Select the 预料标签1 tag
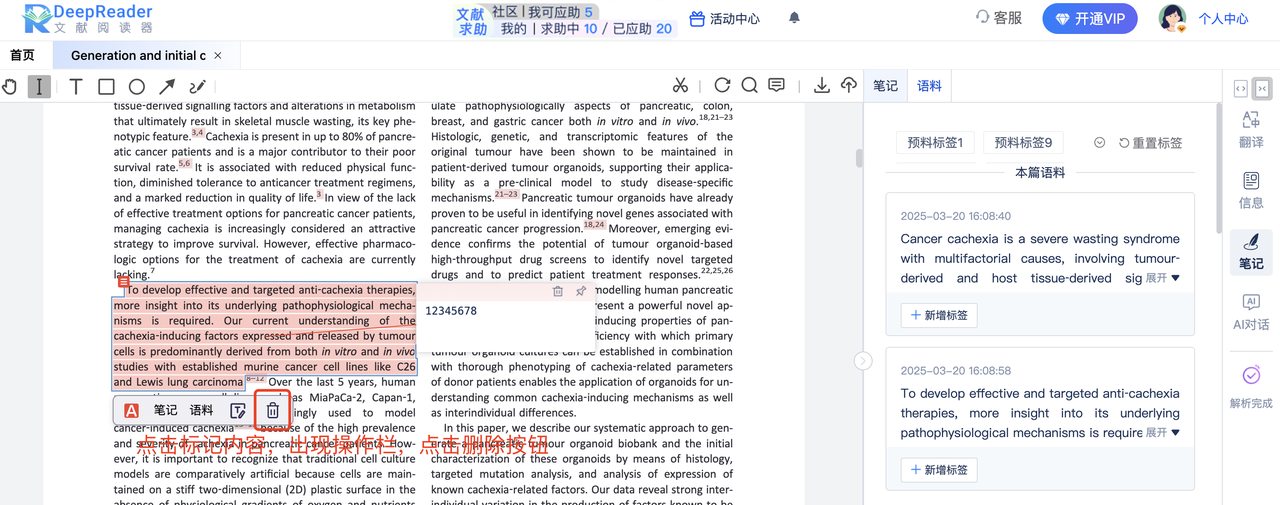Screen dimensions: 1280x505 (x=935, y=143)
